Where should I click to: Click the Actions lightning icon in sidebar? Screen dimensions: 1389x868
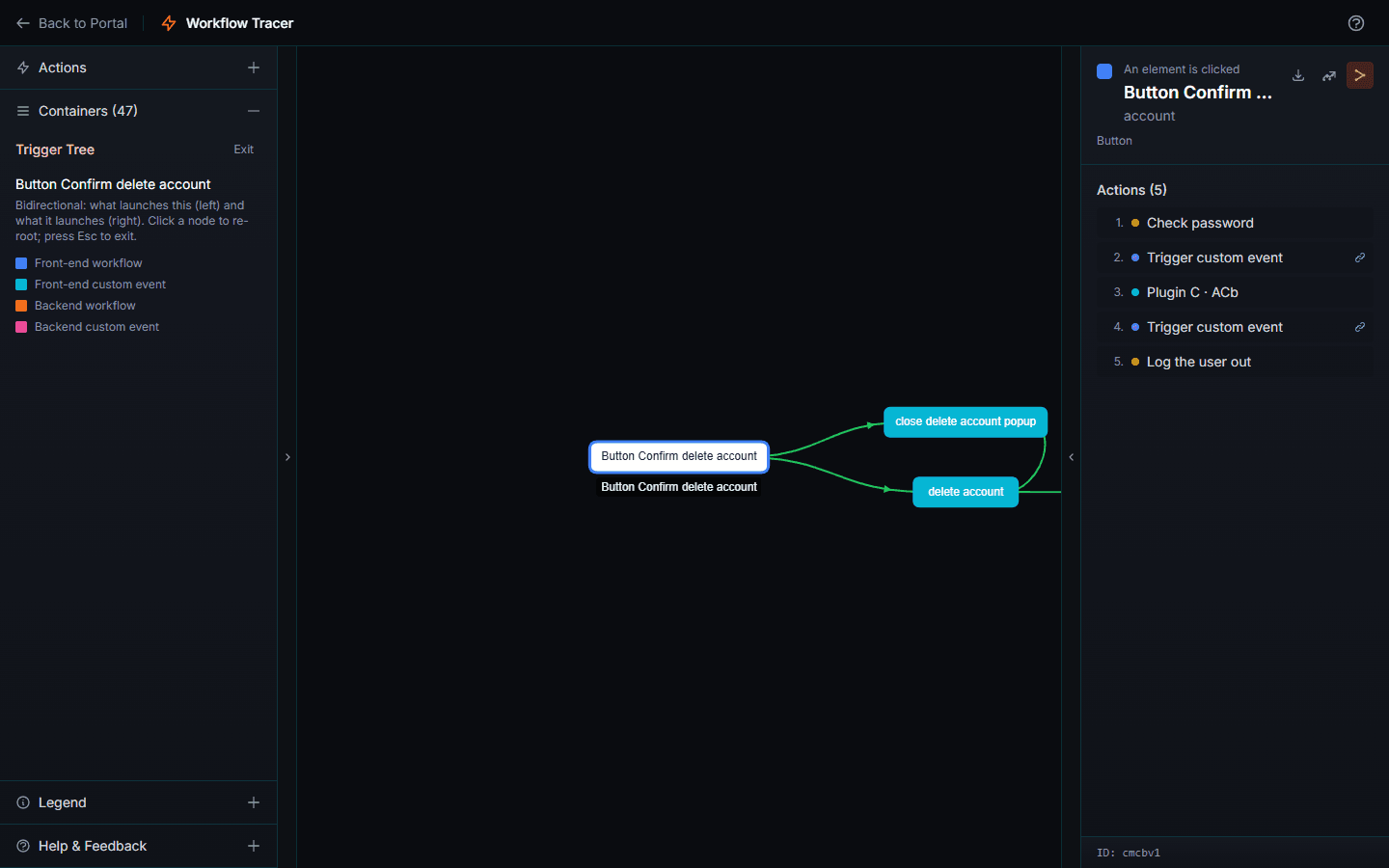[23, 68]
